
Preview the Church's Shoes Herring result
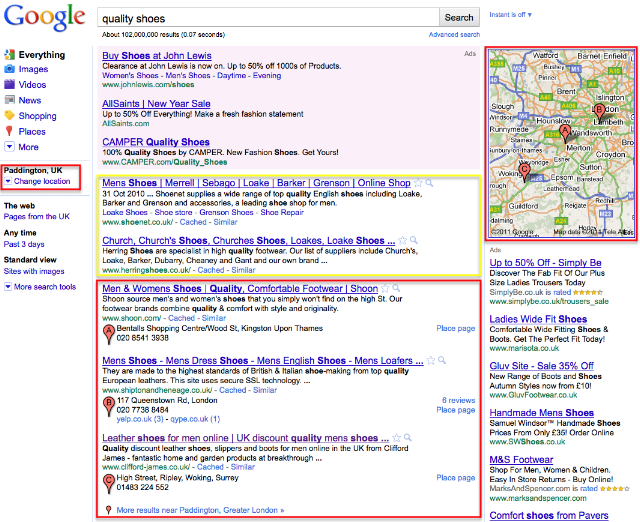point(414,240)
